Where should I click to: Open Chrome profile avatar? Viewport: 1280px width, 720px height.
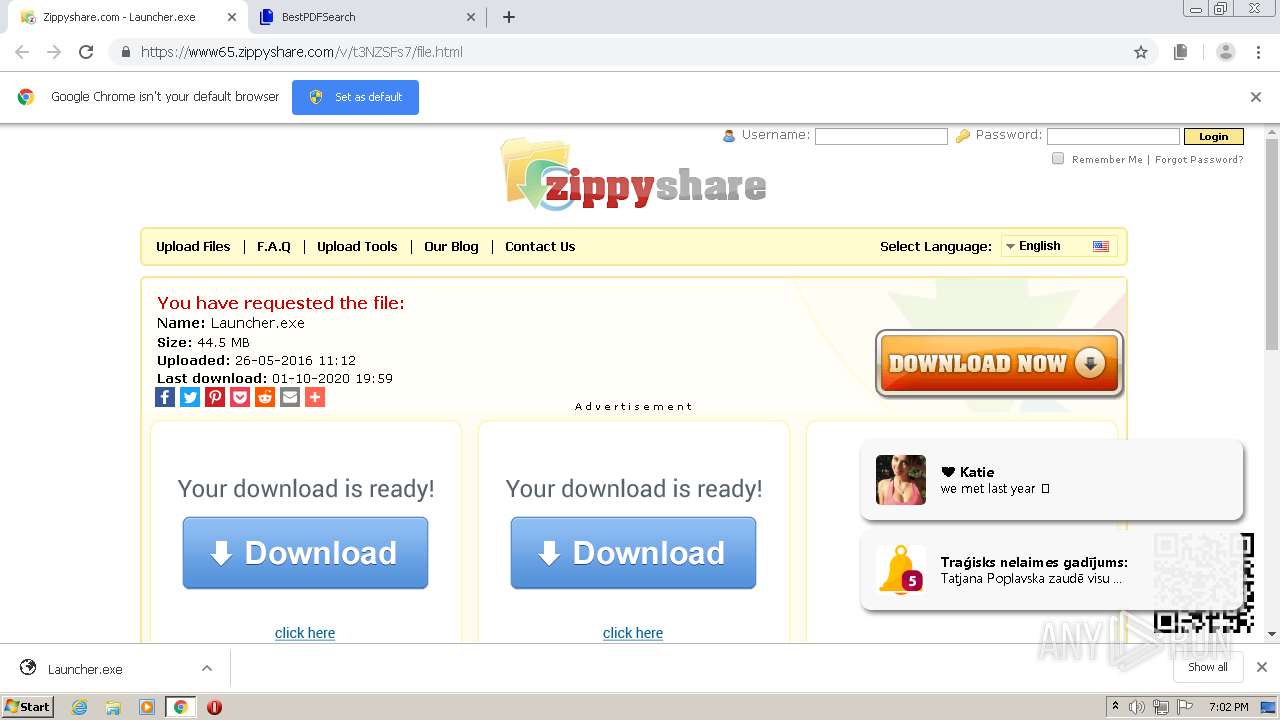coord(1225,52)
